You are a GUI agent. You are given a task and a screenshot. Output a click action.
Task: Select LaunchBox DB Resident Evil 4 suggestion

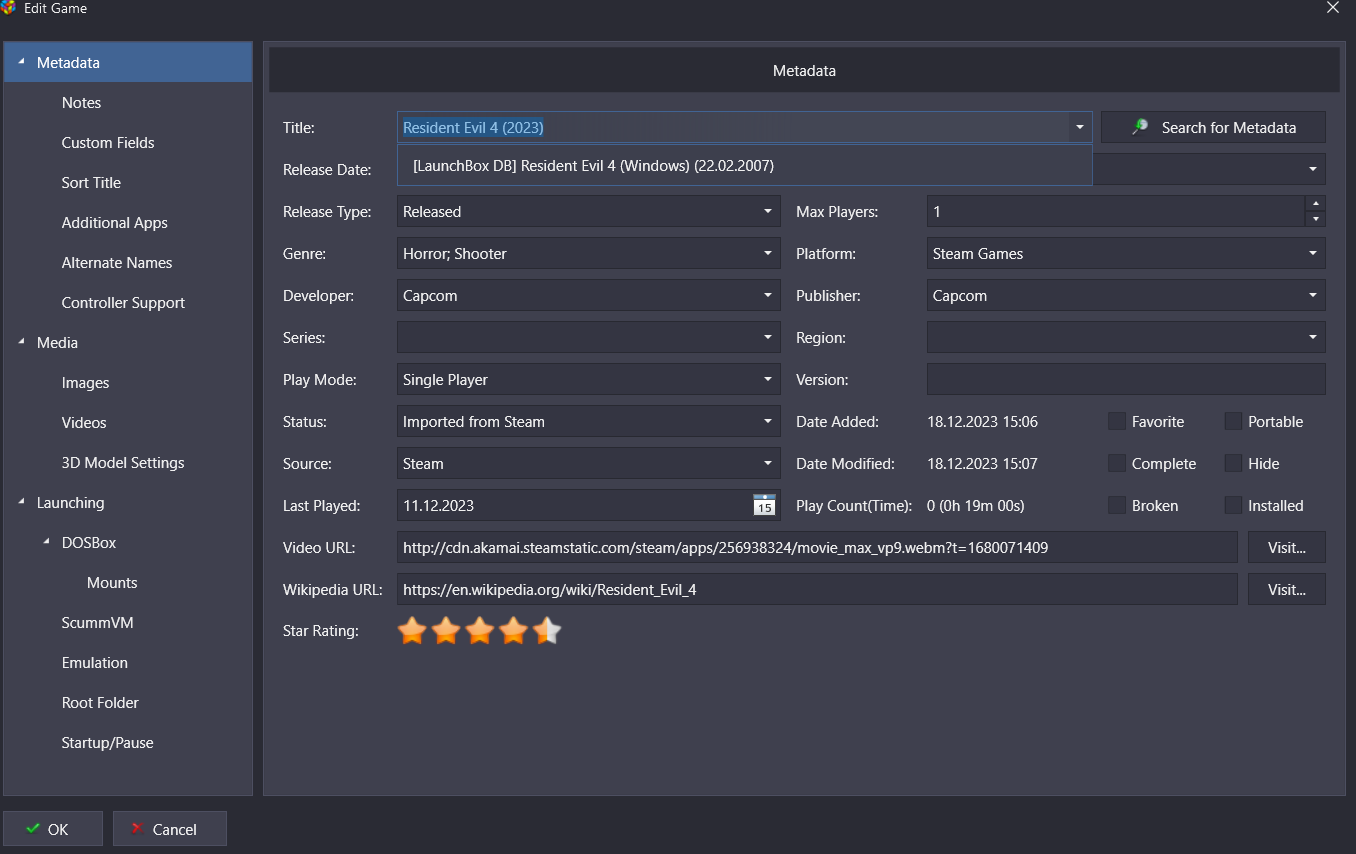[x=744, y=166]
